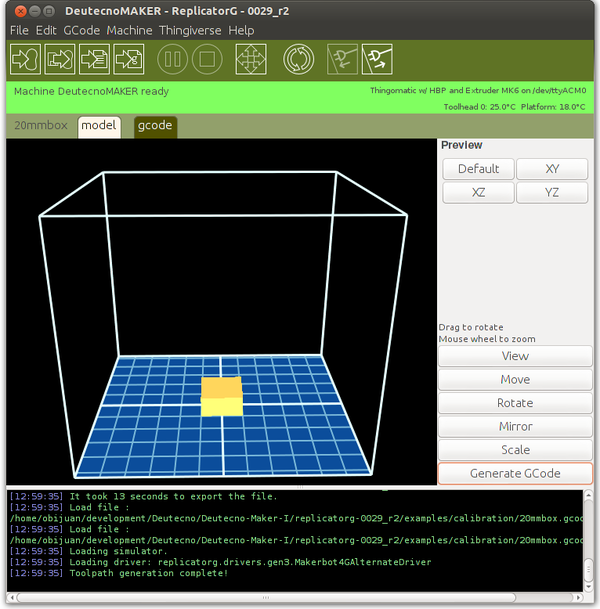The image size is (600, 609).
Task: Click the highlighted Disconnect plug icon
Action: [x=377, y=59]
